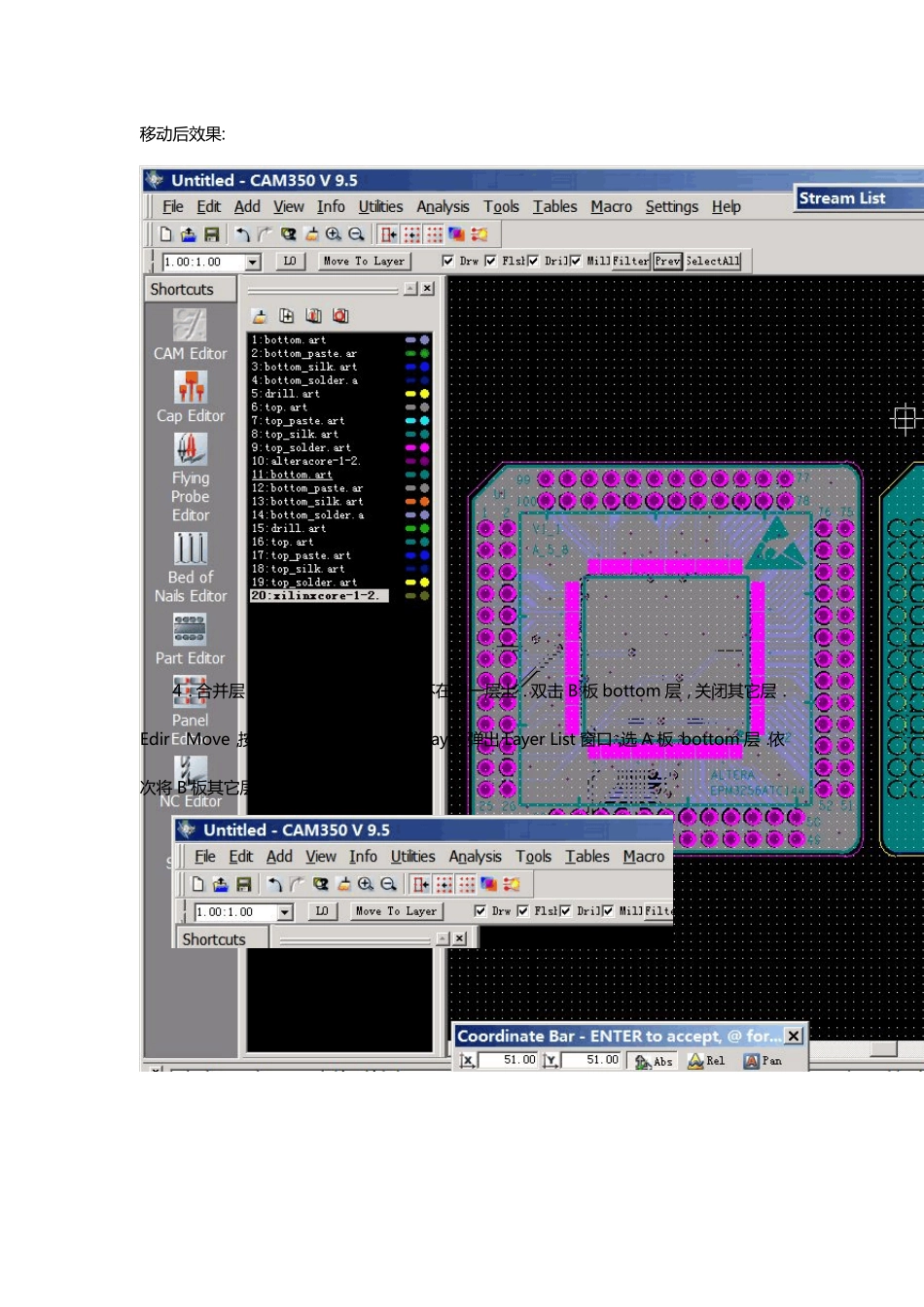924x1307 pixels.
Task: Open Utilities menu in upper CAM350 window
Action: point(380,207)
